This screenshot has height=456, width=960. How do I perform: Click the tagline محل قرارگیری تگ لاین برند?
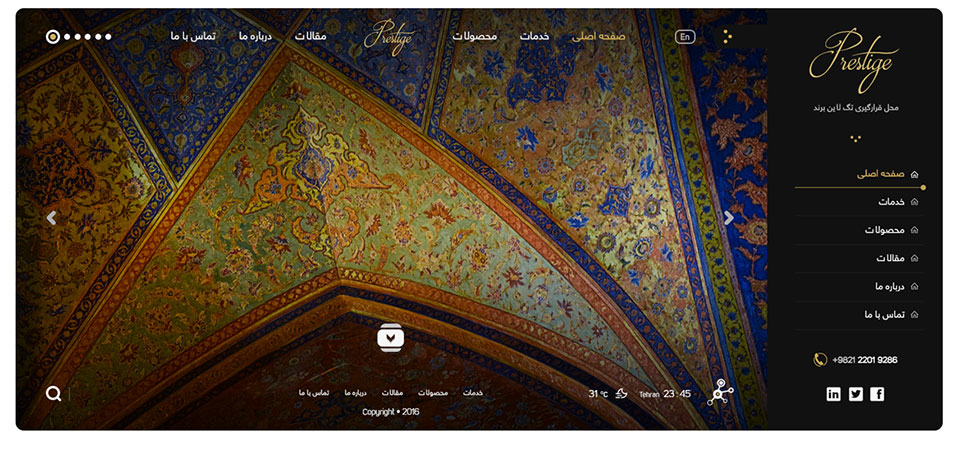tap(856, 108)
